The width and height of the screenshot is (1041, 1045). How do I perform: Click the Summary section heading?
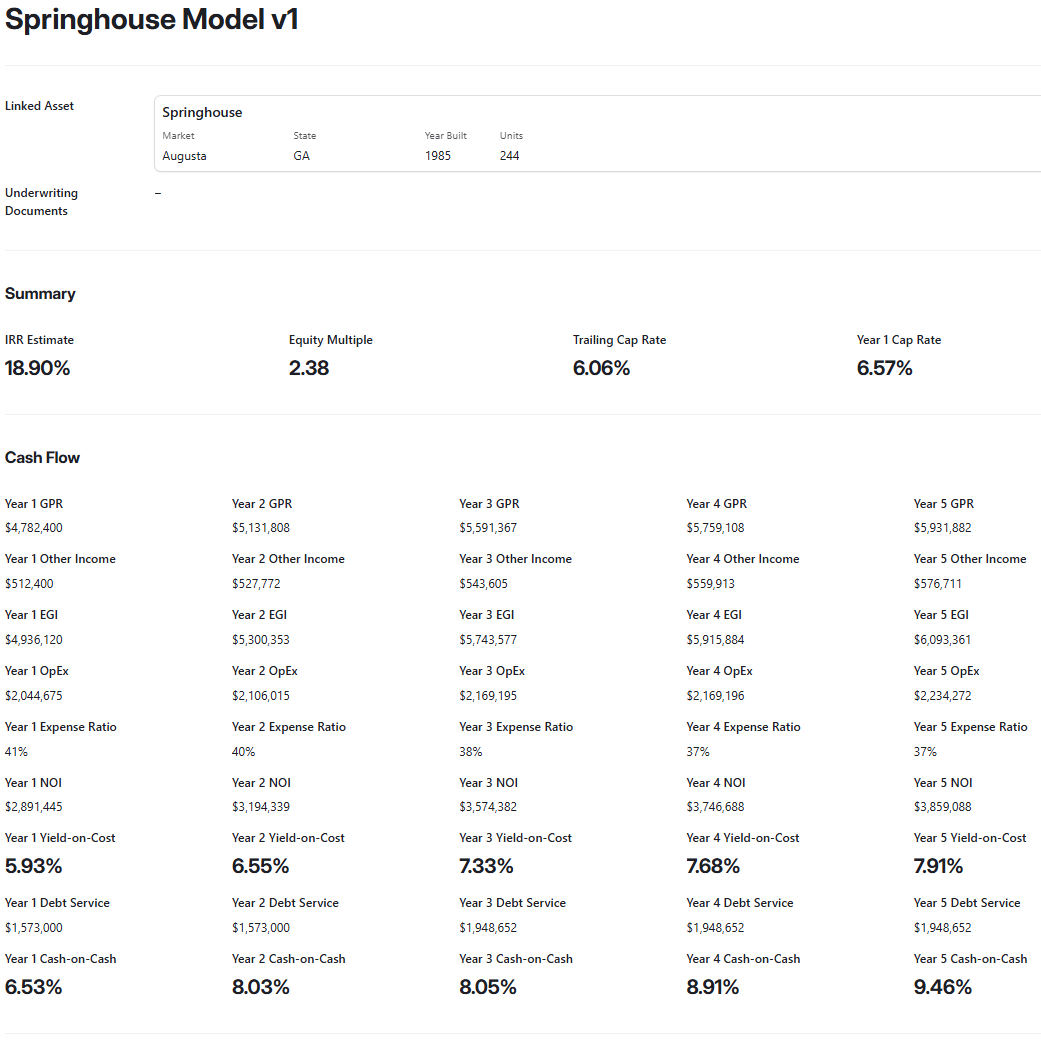(x=39, y=293)
